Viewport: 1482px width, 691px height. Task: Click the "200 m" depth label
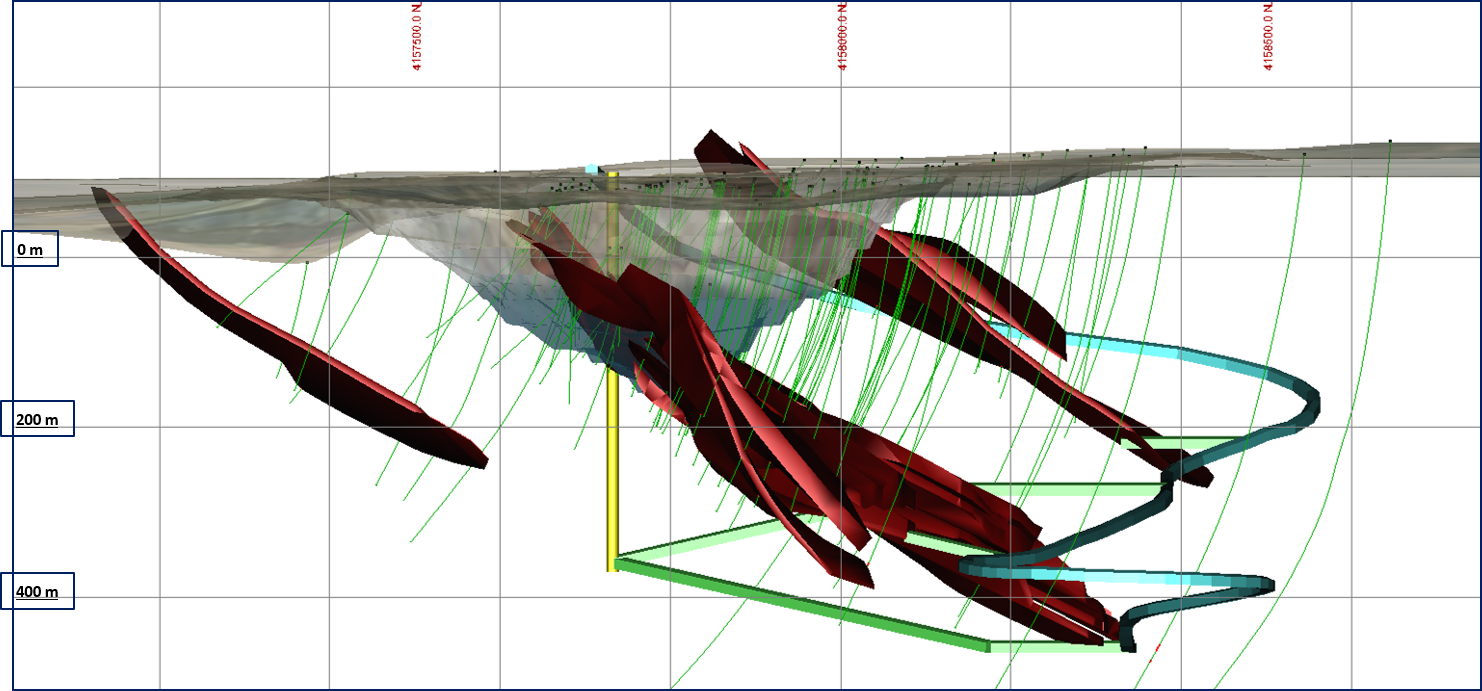click(37, 419)
